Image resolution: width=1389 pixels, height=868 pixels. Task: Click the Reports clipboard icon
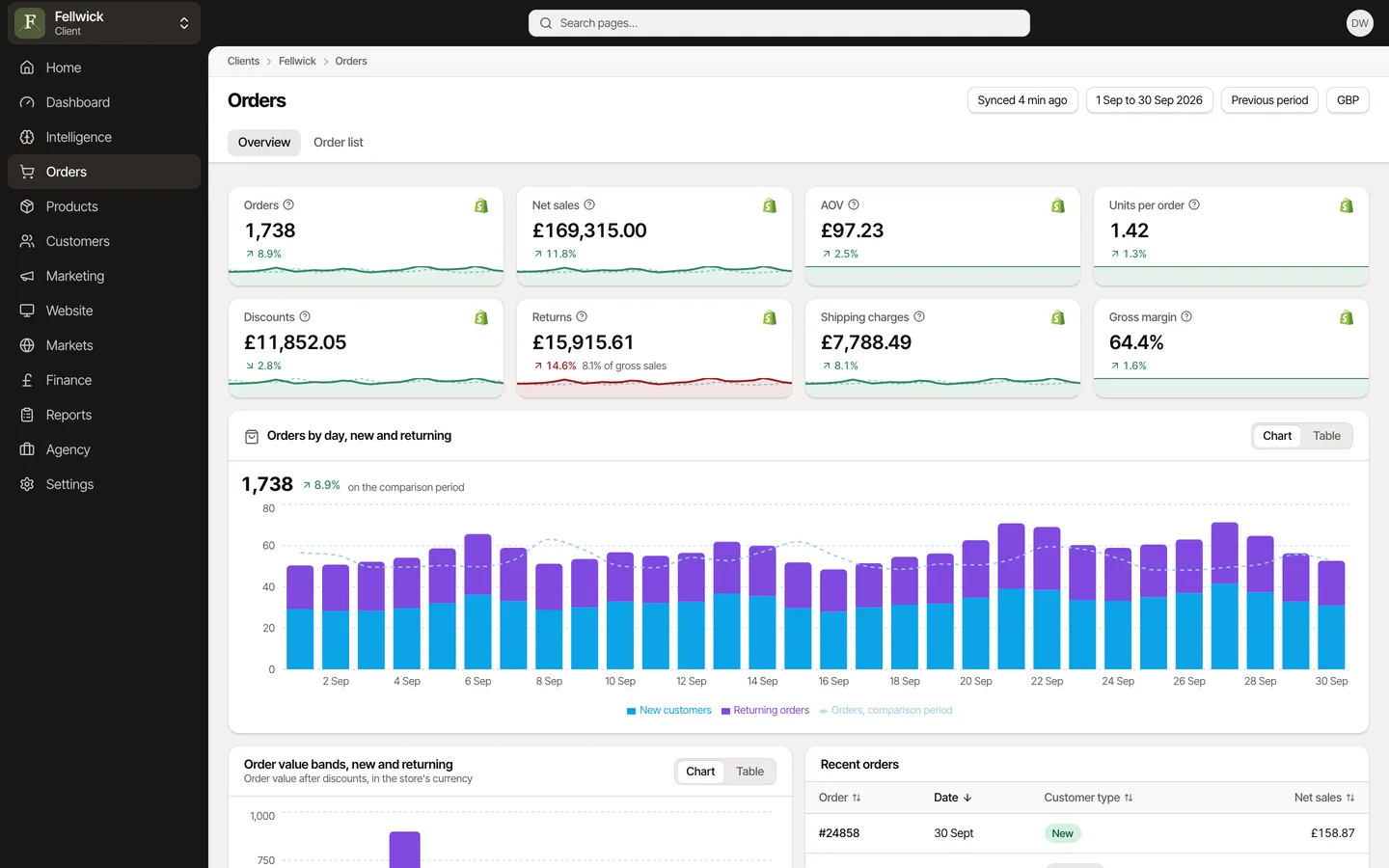[x=27, y=415]
